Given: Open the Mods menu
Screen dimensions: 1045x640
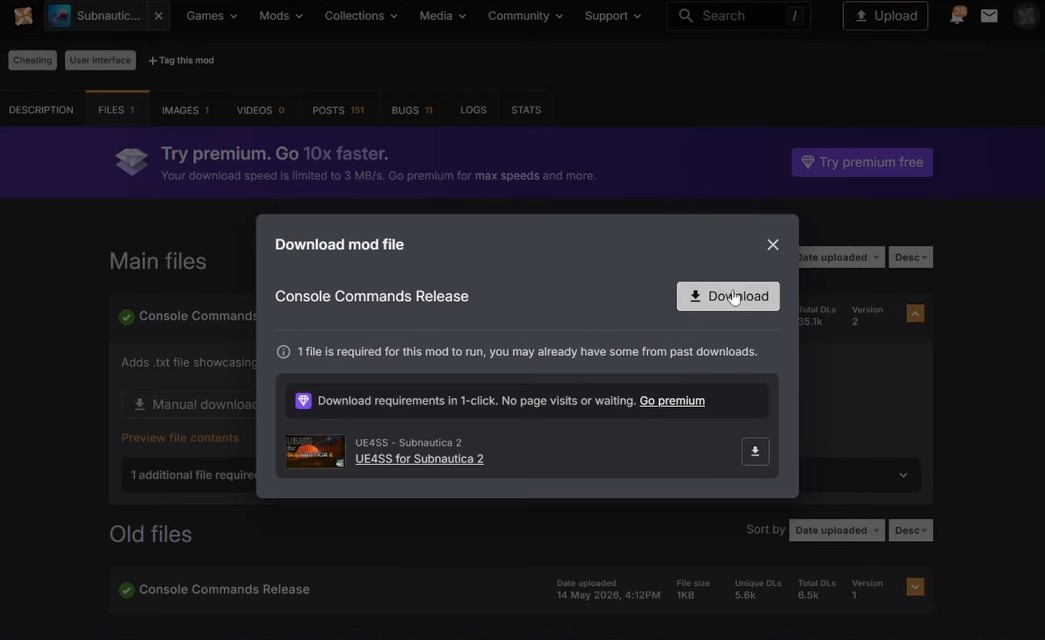Looking at the screenshot, I should 281,15.
